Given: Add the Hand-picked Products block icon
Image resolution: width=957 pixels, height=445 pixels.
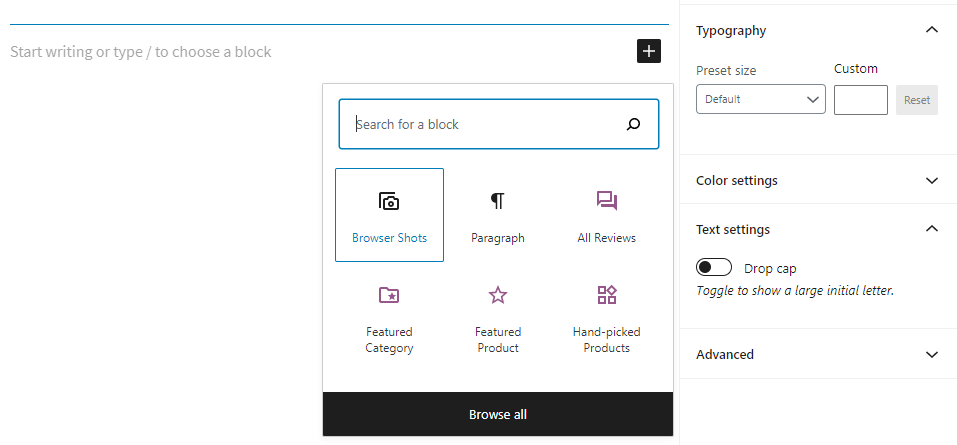Looking at the screenshot, I should [606, 295].
